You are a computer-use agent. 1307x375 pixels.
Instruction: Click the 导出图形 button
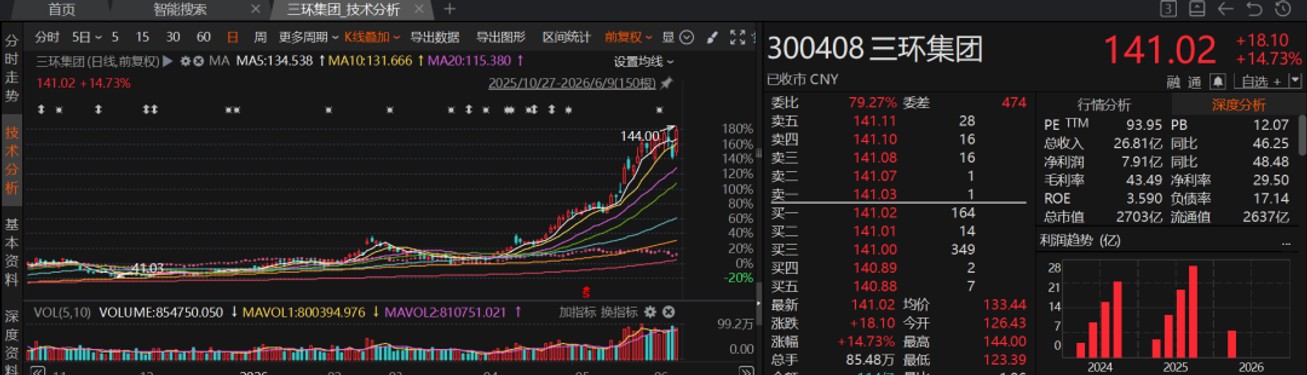point(500,37)
